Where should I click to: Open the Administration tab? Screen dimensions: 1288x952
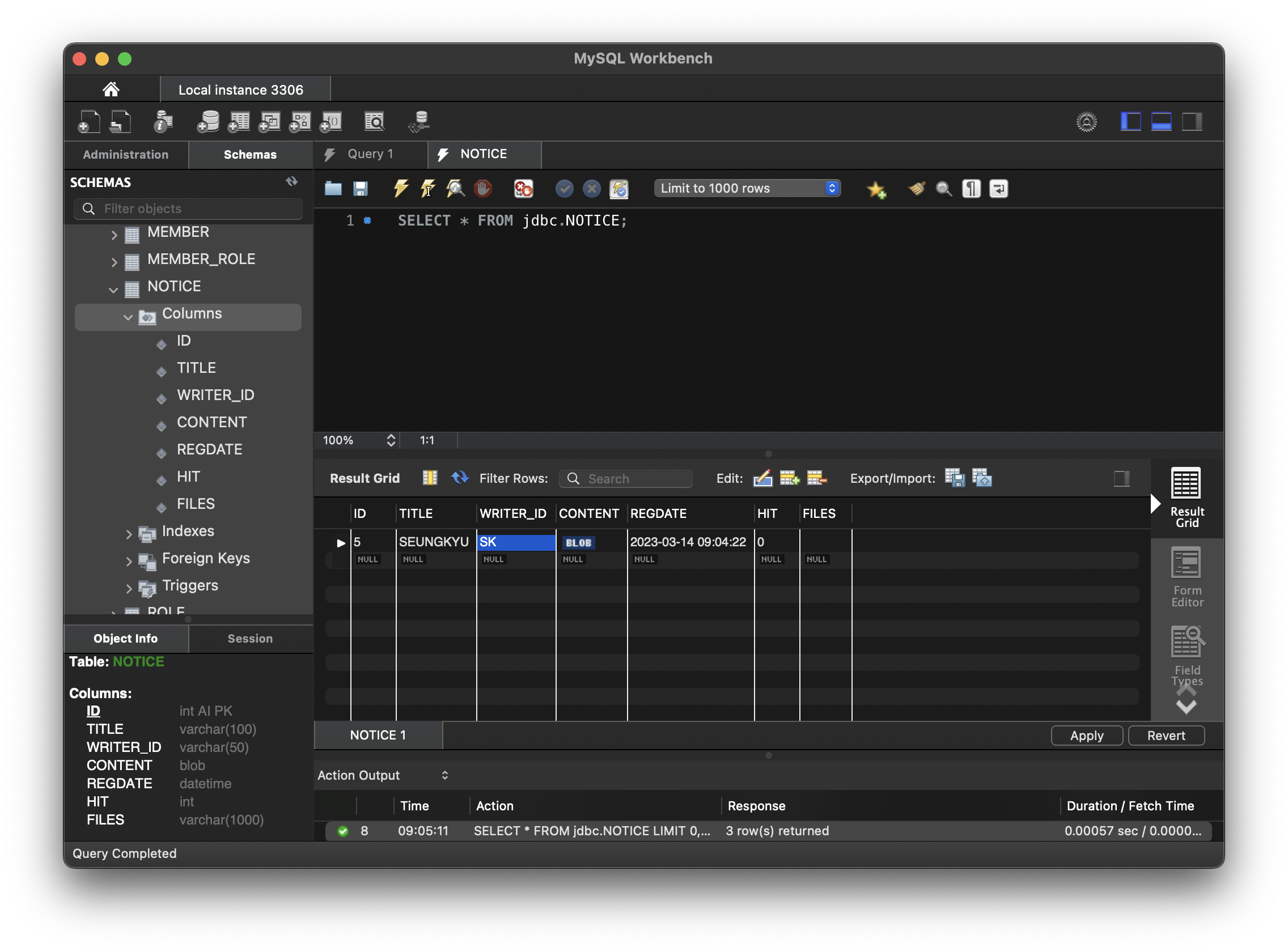[126, 155]
